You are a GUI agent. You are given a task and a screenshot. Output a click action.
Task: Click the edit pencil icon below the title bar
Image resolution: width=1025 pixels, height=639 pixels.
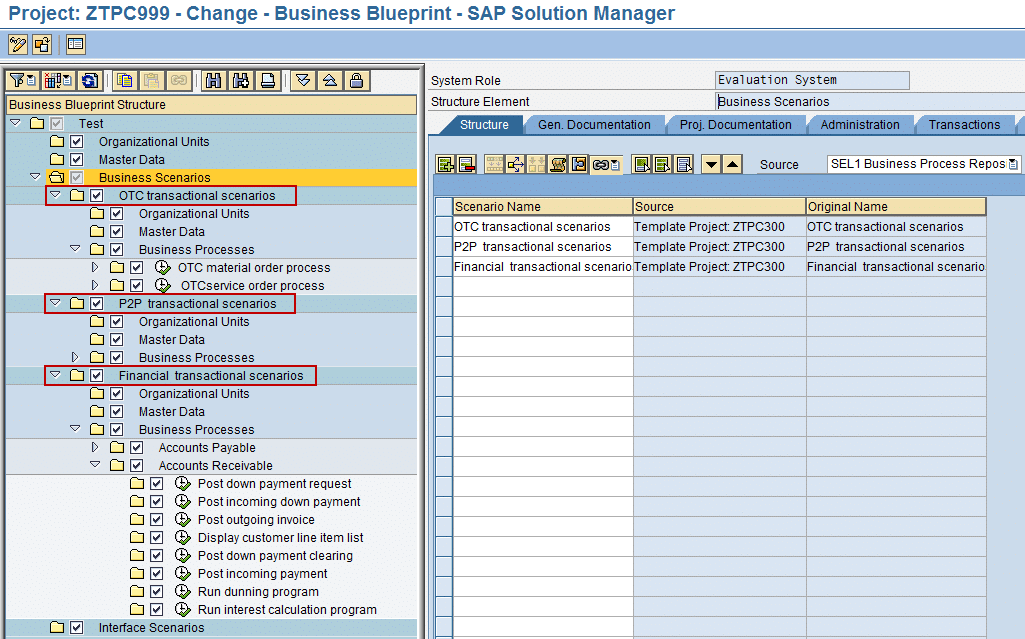click(x=16, y=44)
